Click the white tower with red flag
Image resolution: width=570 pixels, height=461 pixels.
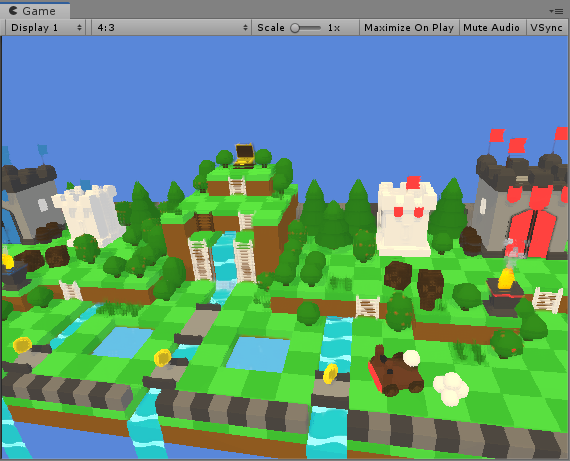click(406, 217)
